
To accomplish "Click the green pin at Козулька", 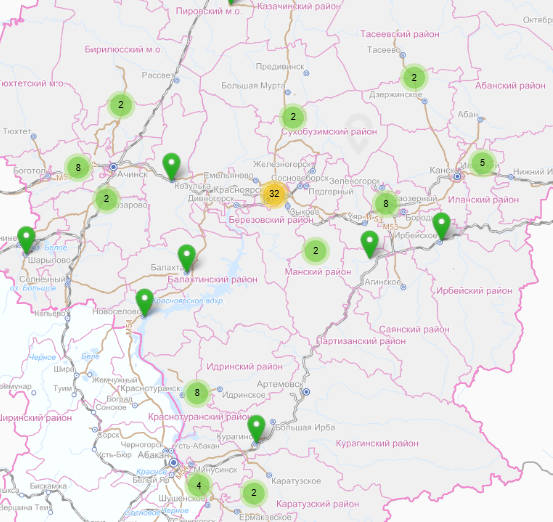I will [171, 166].
